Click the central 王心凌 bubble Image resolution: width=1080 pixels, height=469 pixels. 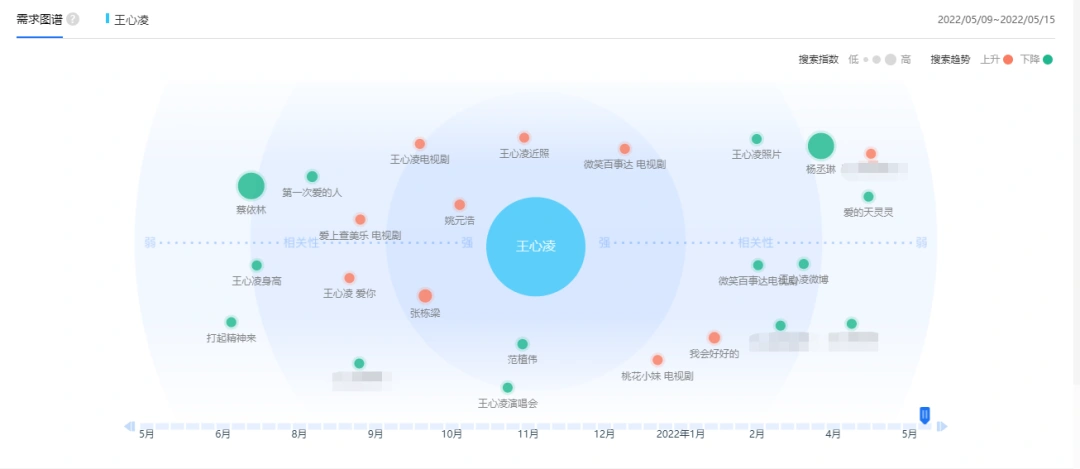click(535, 246)
